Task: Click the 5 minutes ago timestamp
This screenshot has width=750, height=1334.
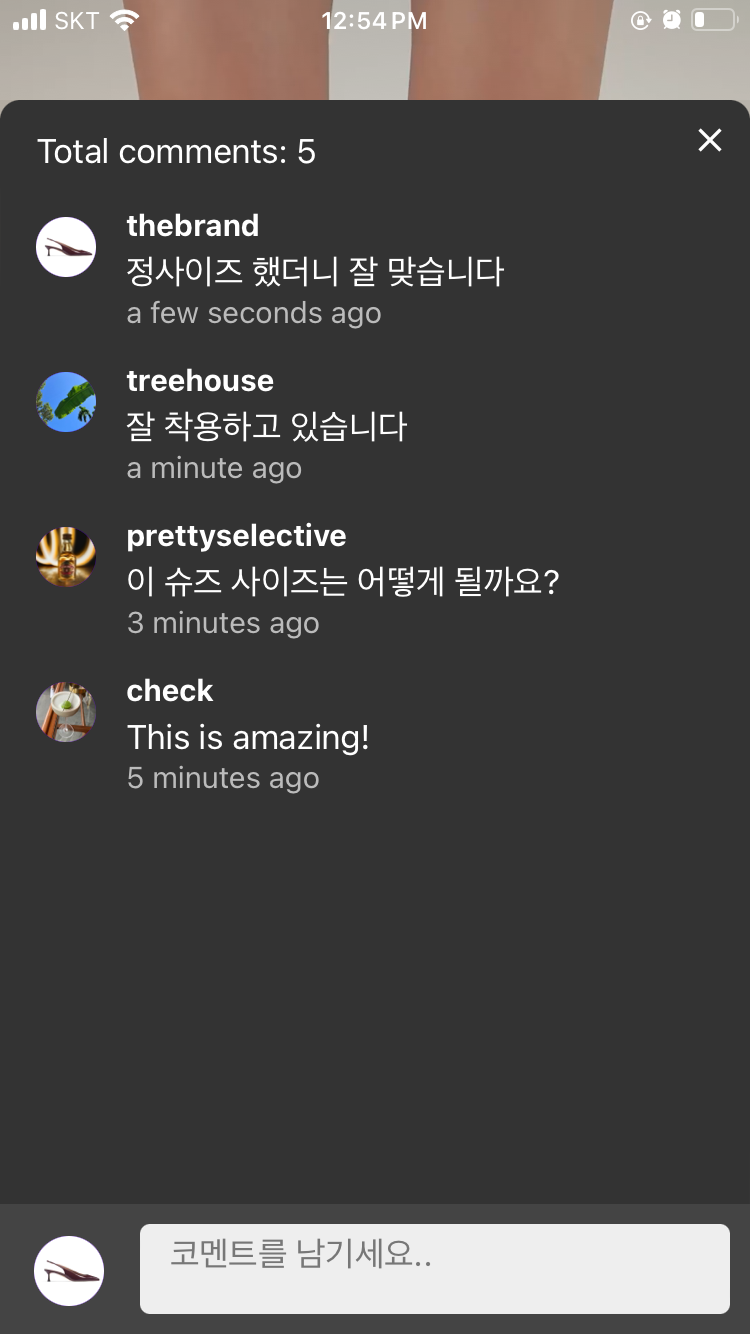Action: 222,778
